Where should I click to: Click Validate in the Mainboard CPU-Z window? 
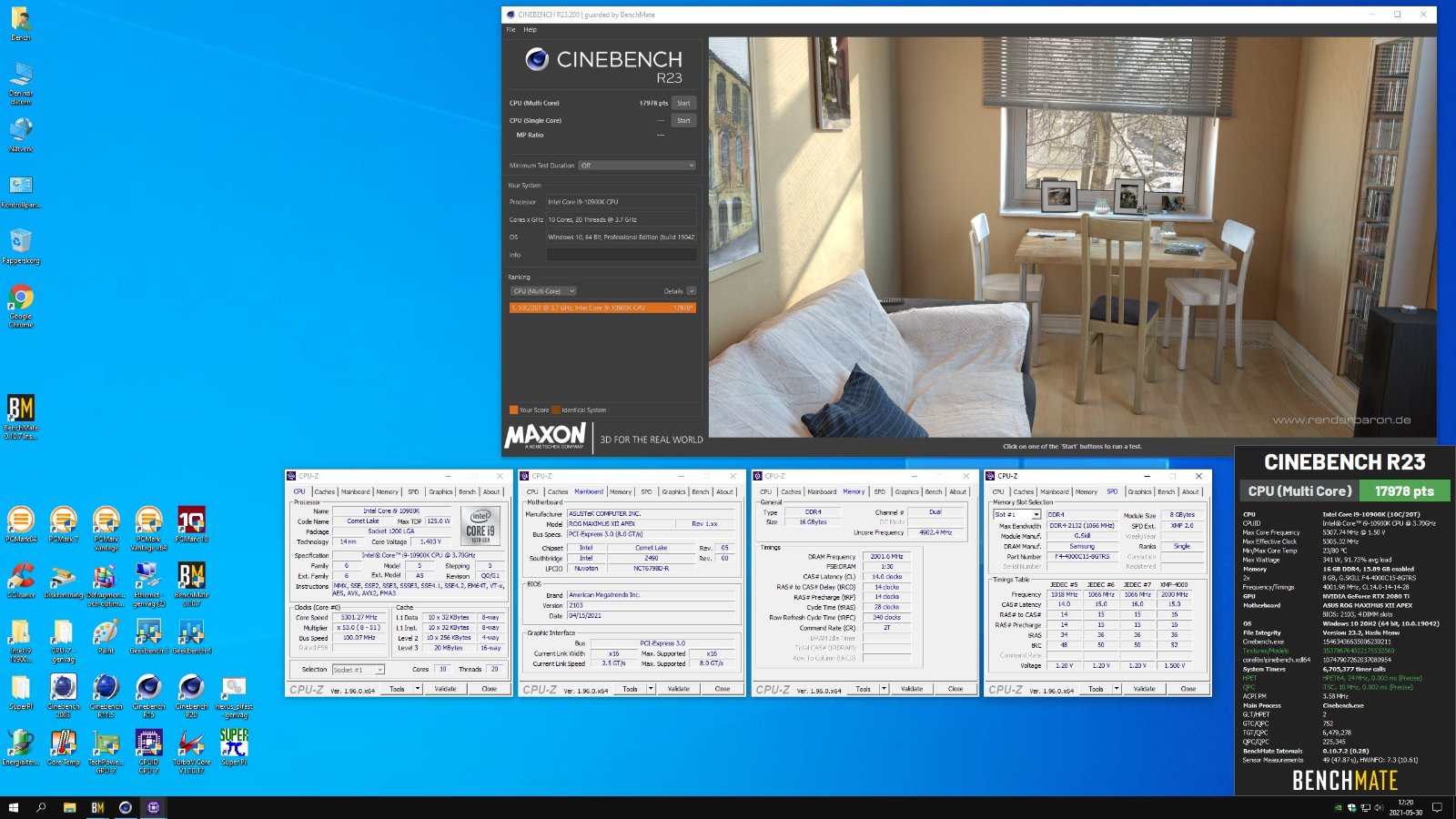[x=678, y=689]
